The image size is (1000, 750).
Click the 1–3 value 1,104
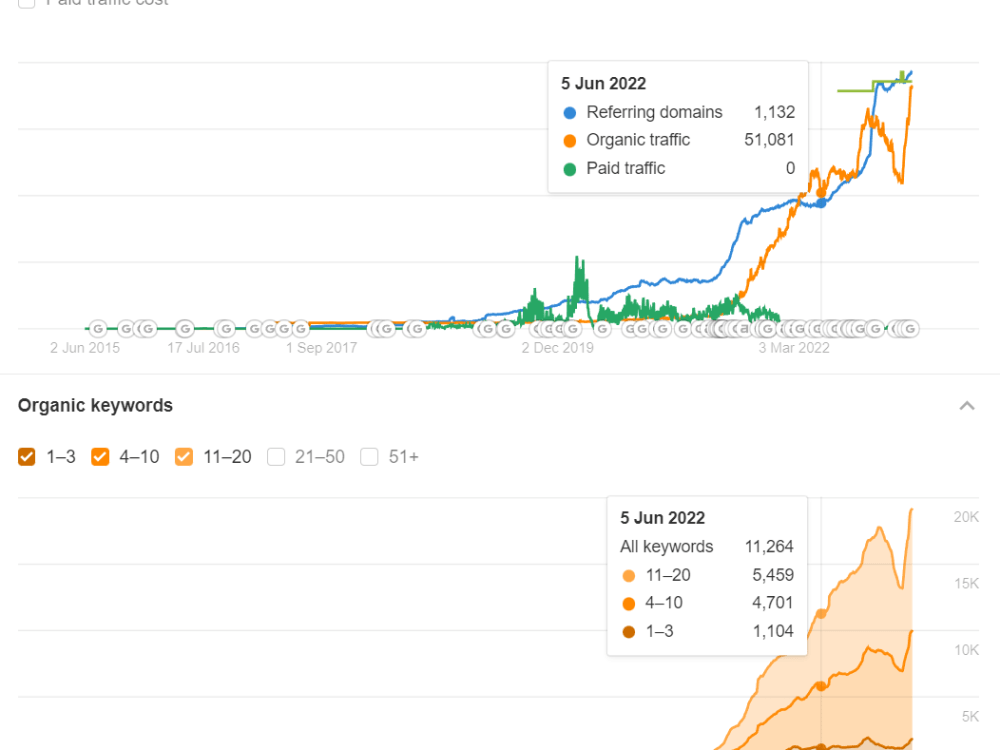pos(773,631)
